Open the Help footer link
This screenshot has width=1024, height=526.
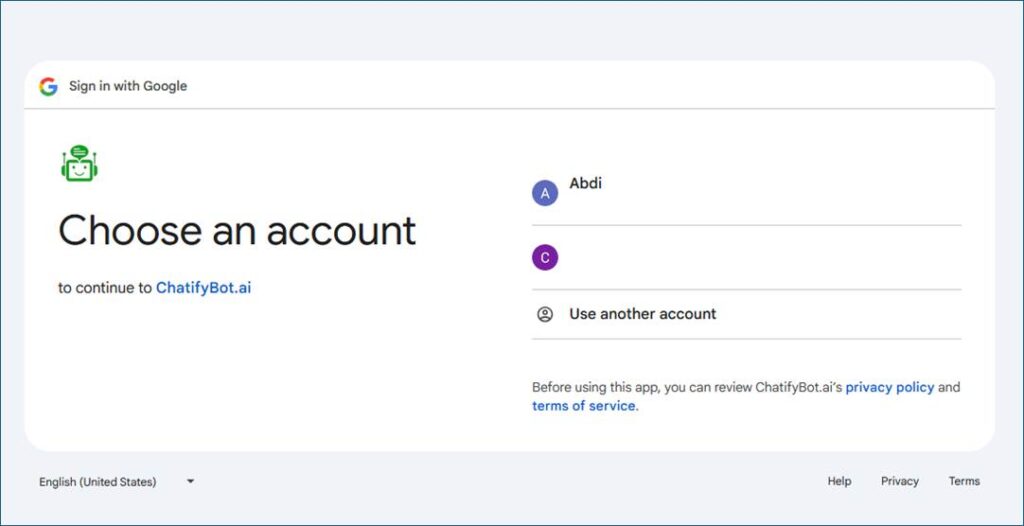(x=839, y=481)
